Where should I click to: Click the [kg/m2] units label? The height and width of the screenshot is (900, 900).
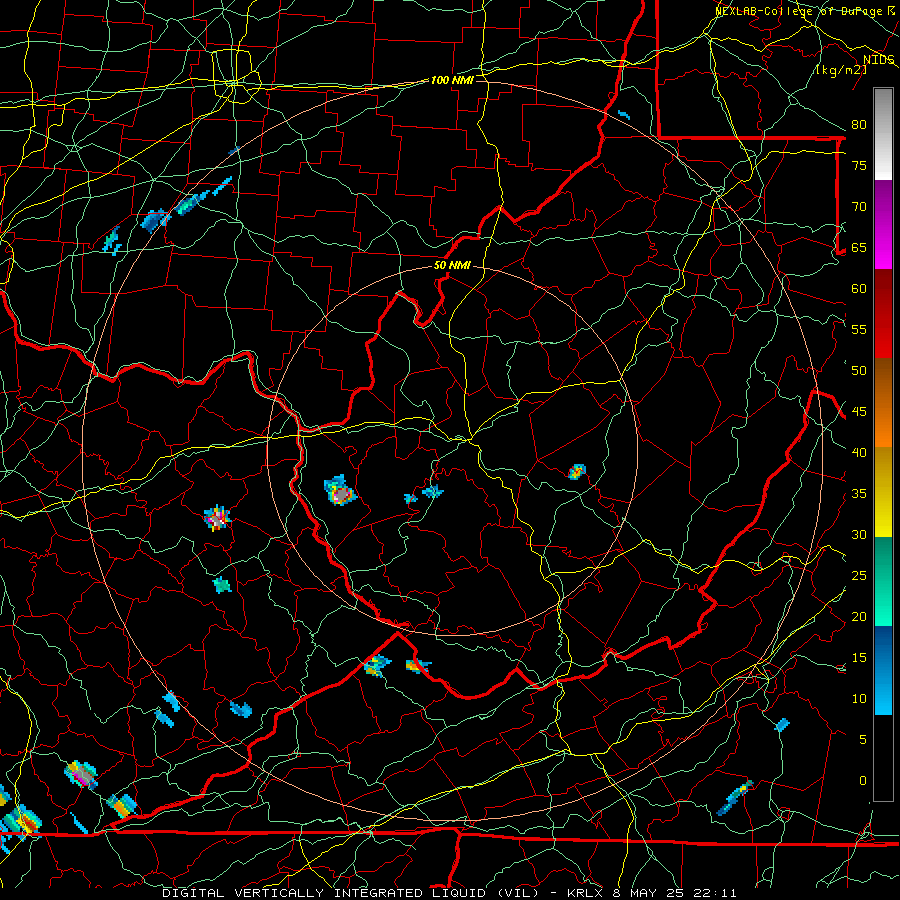tap(841, 70)
